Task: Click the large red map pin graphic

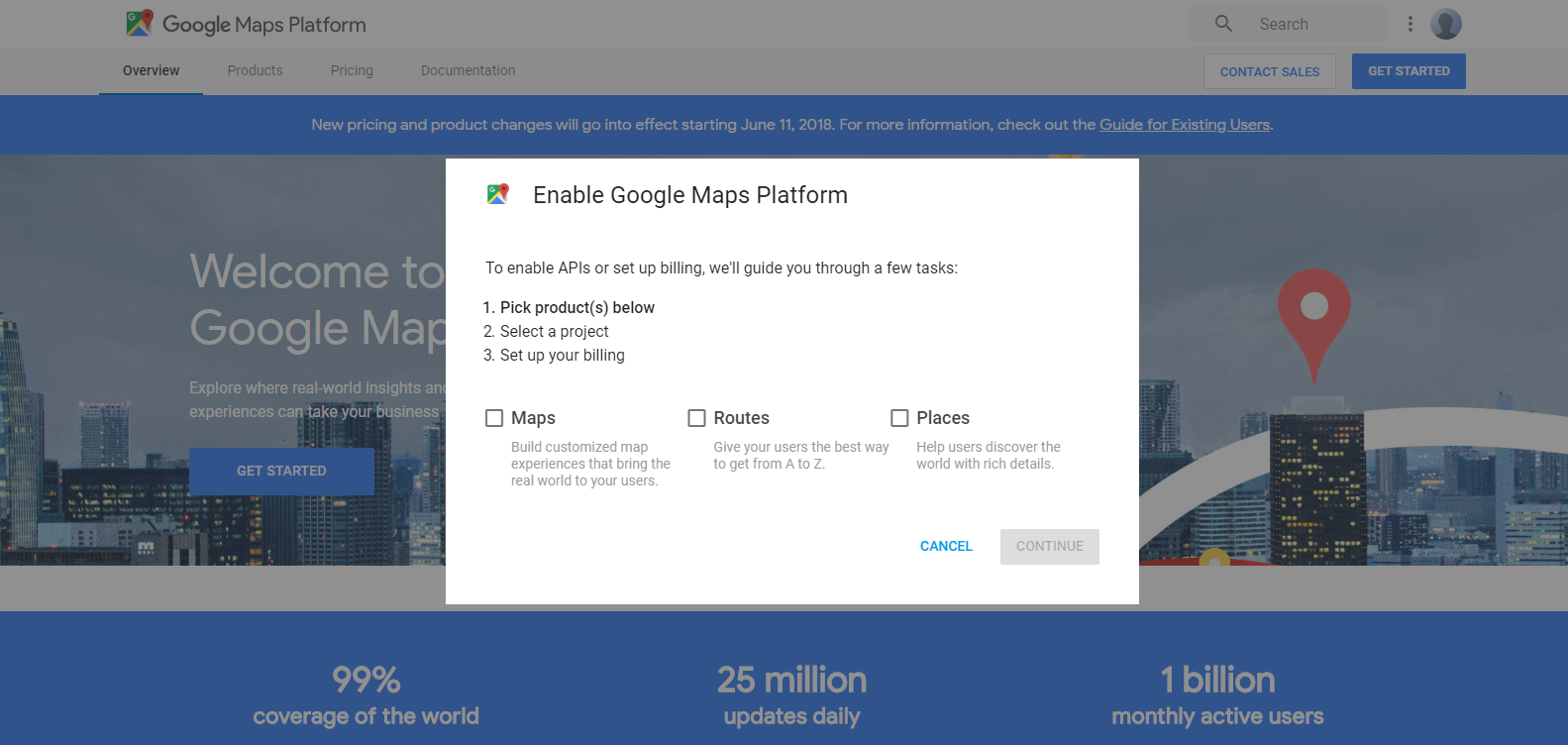Action: tap(1313, 325)
